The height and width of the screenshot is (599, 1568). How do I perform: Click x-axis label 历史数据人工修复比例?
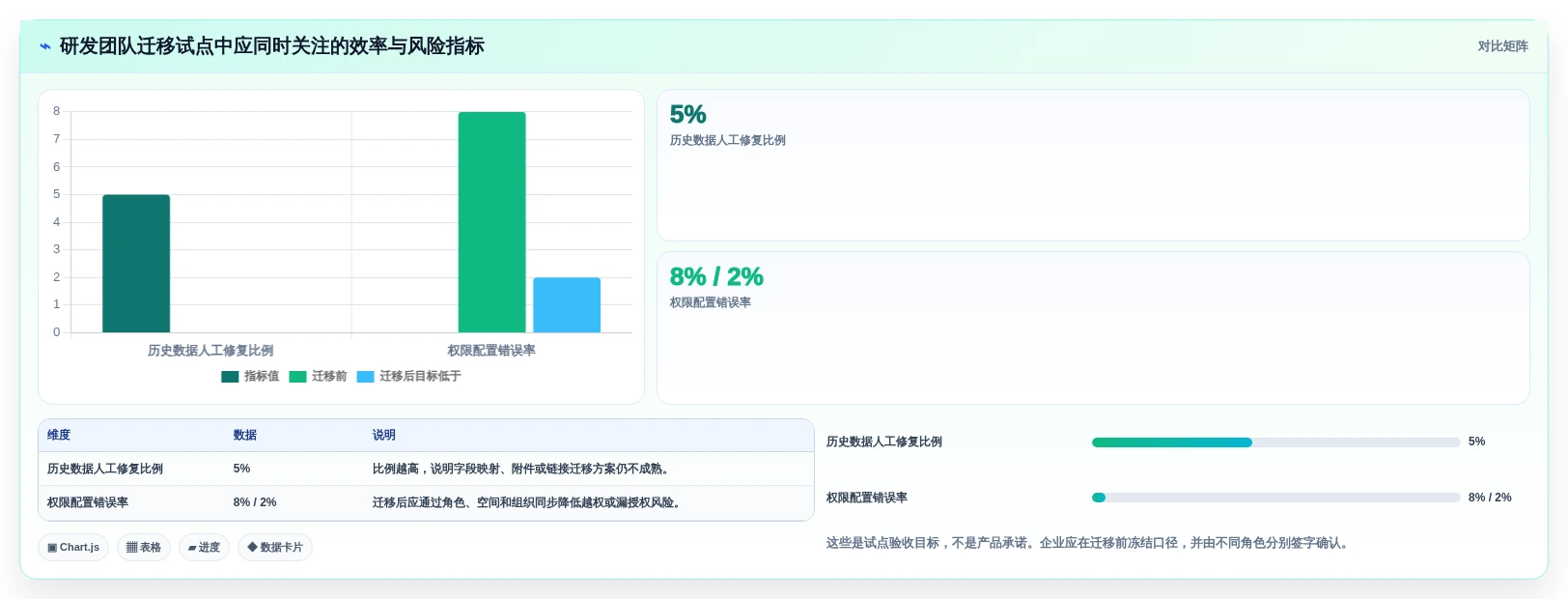210,351
